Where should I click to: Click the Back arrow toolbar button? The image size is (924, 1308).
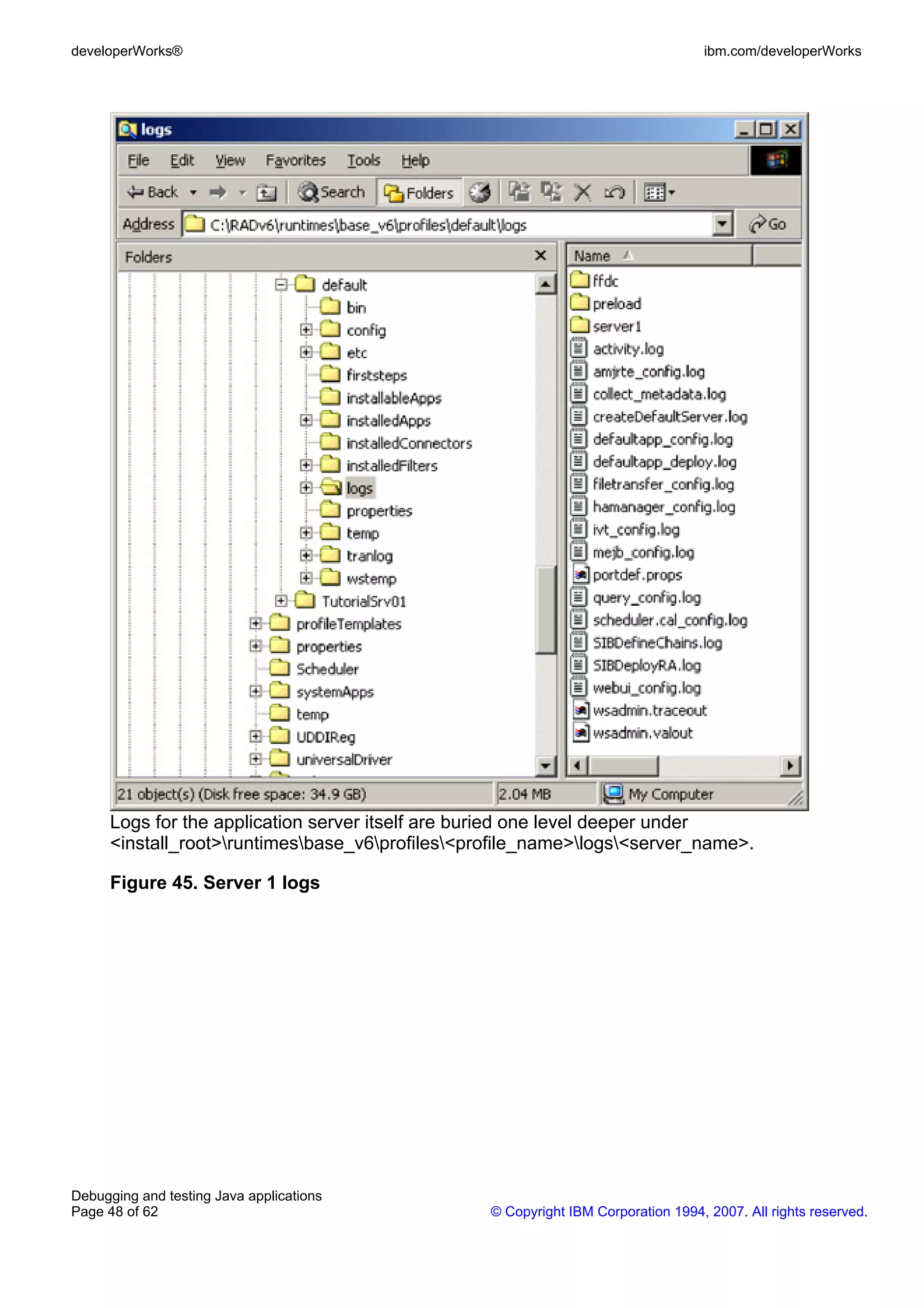pos(152,193)
